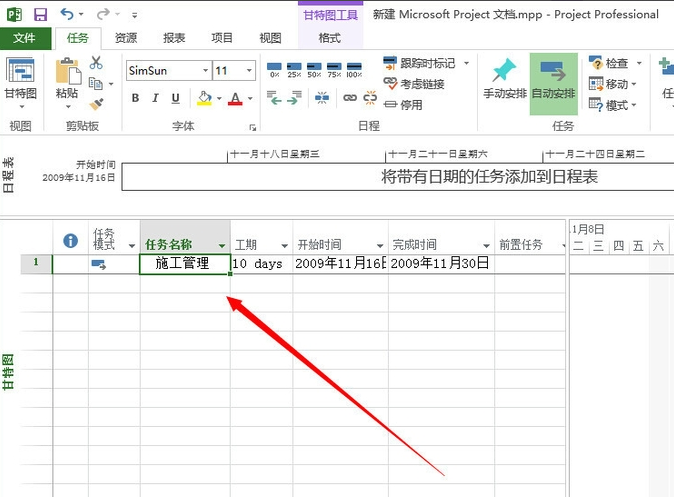Switch to the 项目 ribbon tab
This screenshot has height=497, width=674.
click(222, 38)
